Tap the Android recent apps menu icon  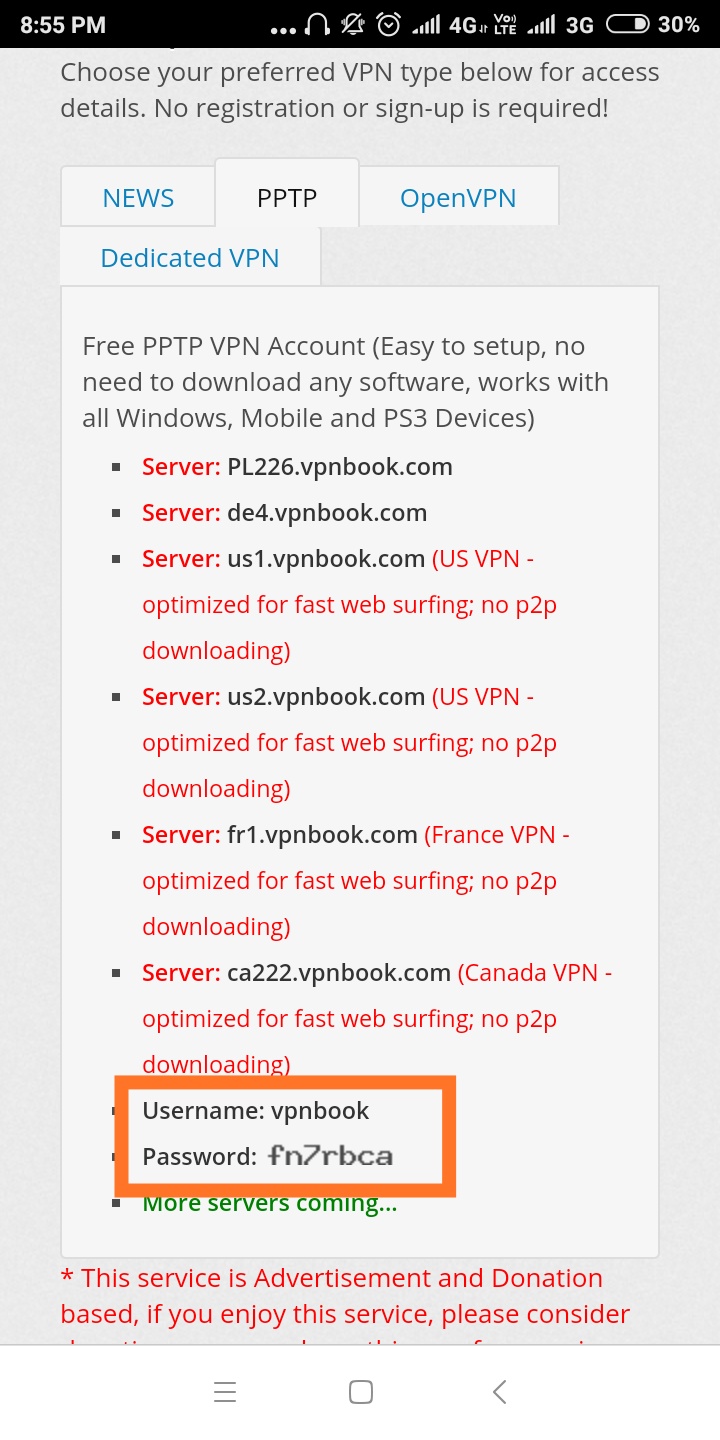pyautogui.click(x=225, y=1392)
